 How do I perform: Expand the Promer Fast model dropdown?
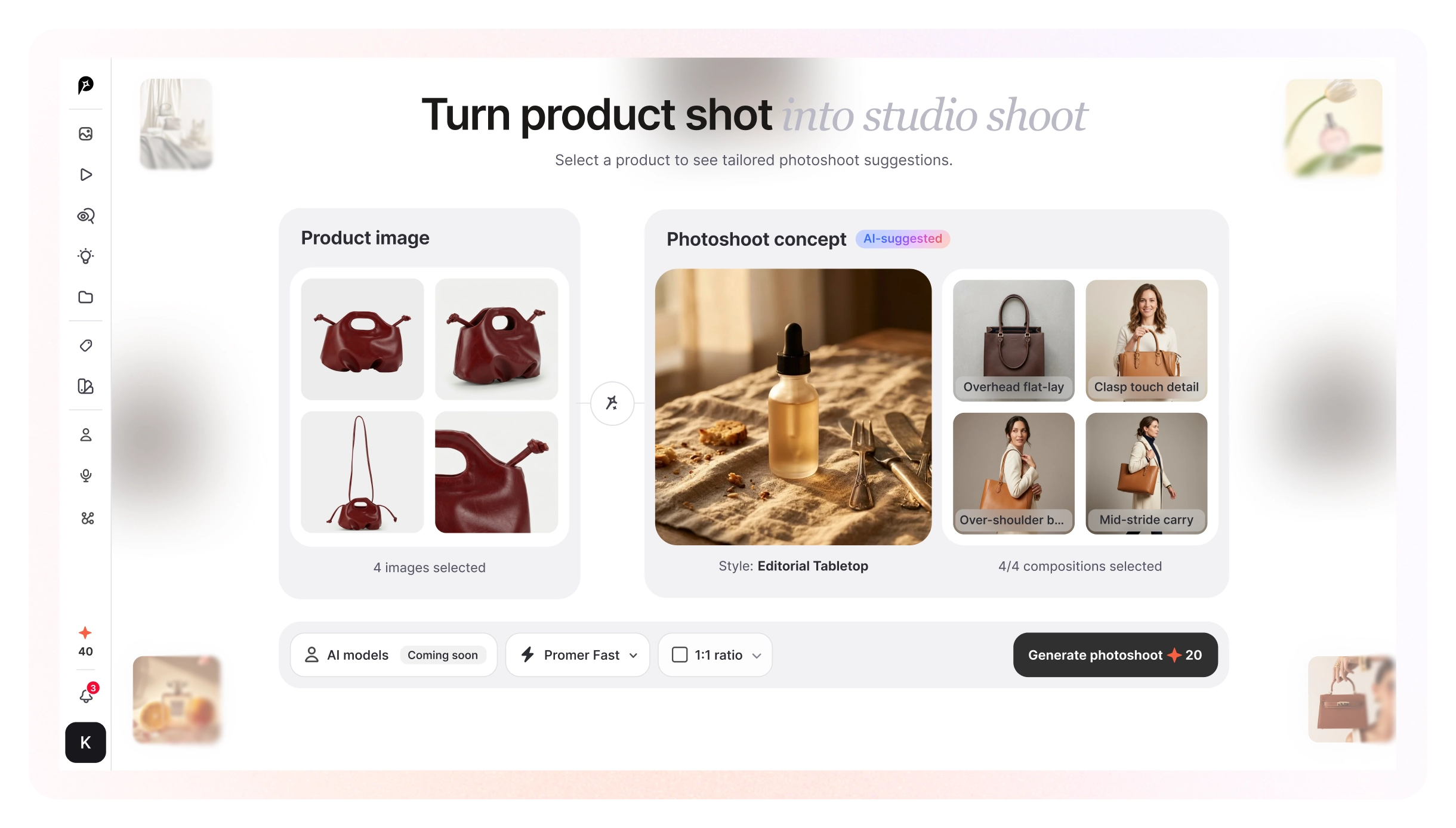(578, 655)
